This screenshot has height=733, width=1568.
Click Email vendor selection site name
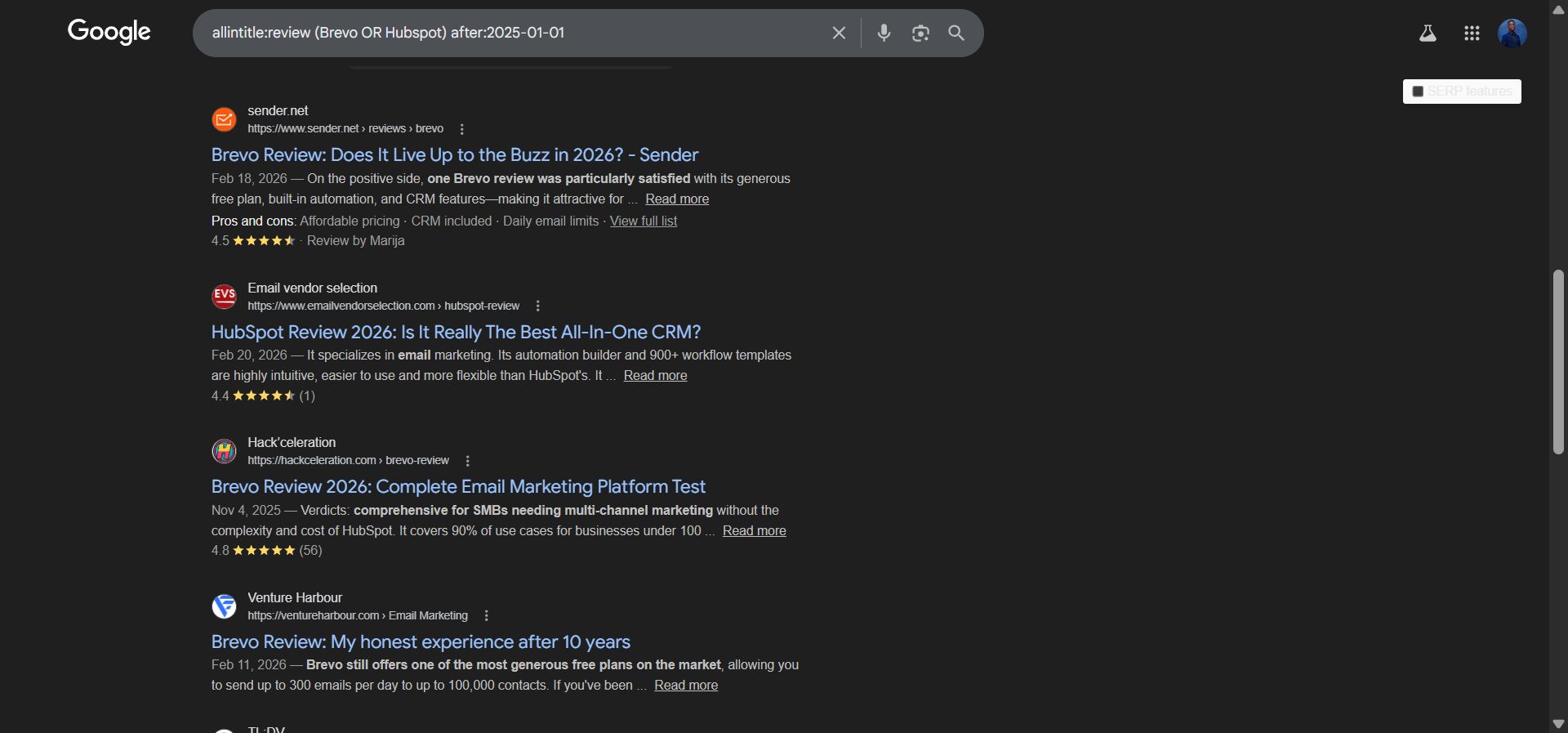[x=312, y=288]
